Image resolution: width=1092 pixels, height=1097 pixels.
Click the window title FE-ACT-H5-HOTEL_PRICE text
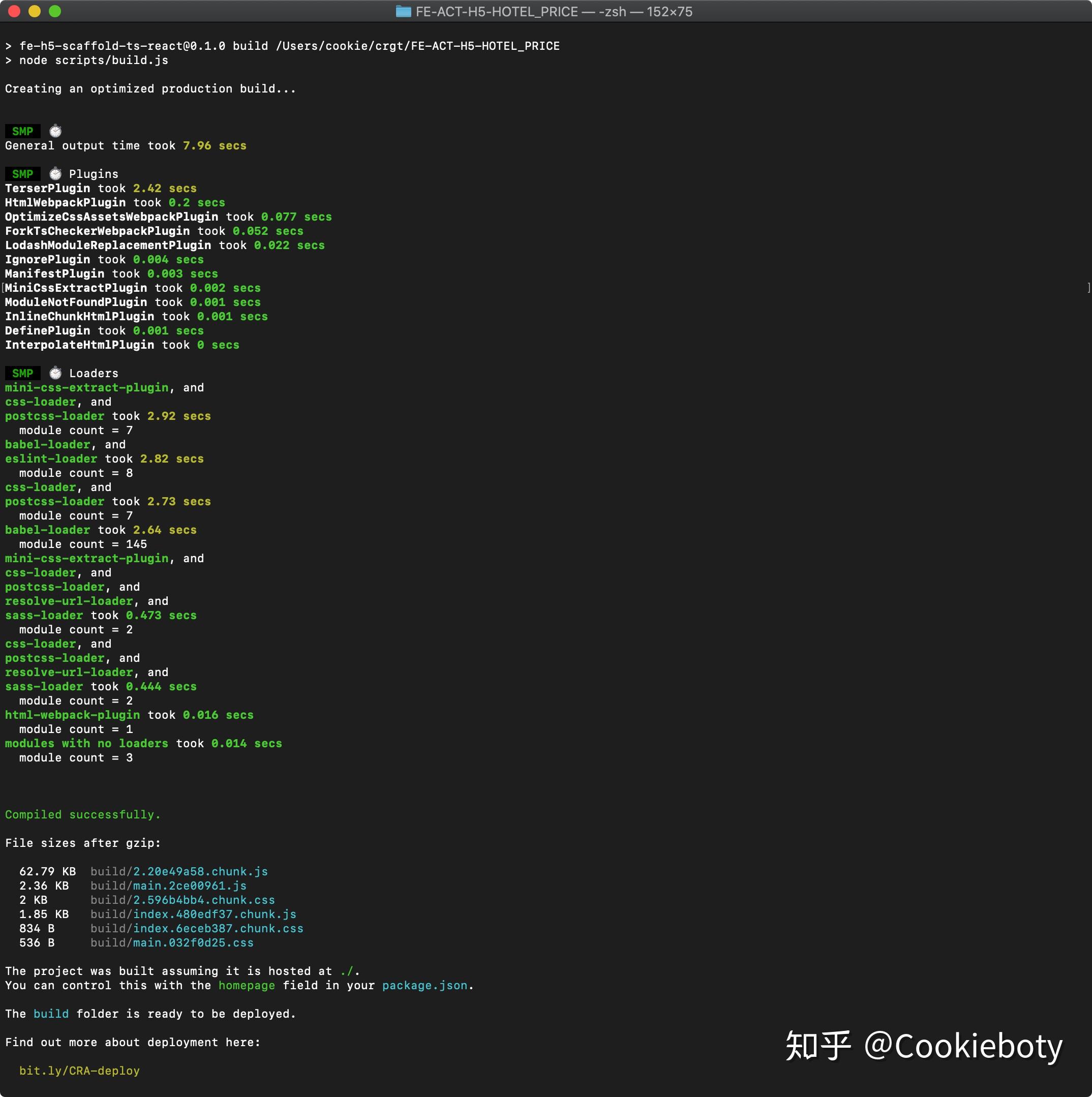[x=496, y=11]
